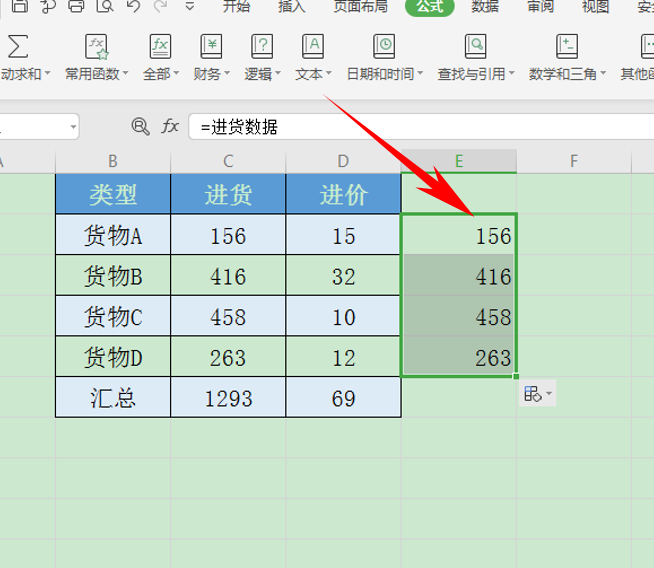Image resolution: width=654 pixels, height=568 pixels.
Task: Select the 公式 tab
Action: coord(430,6)
